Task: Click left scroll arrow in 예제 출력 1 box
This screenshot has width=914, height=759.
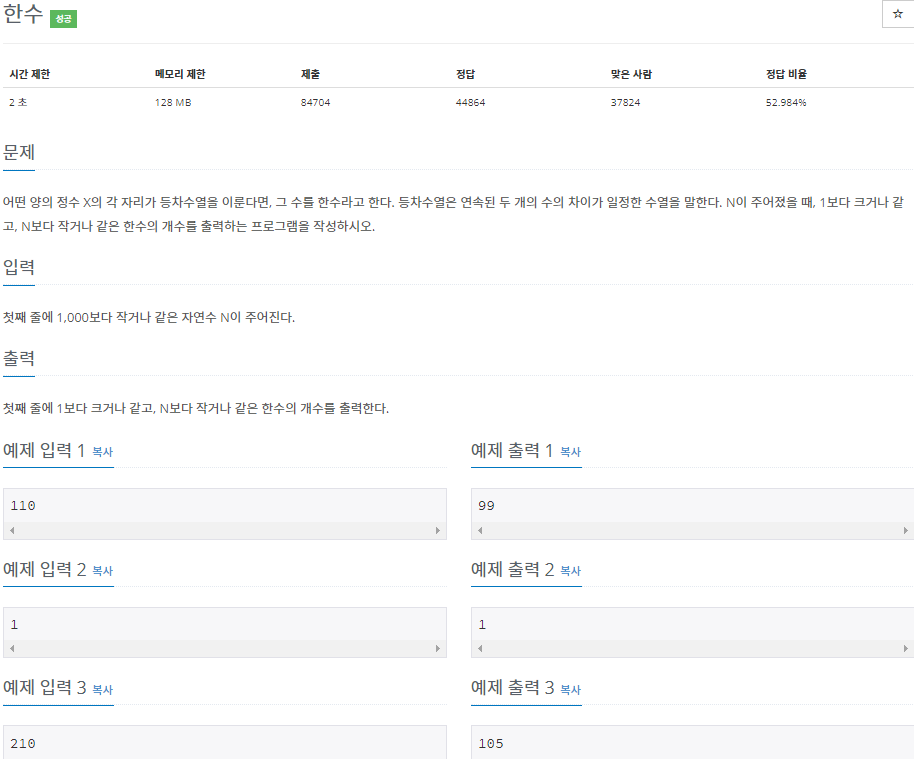Action: click(480, 530)
